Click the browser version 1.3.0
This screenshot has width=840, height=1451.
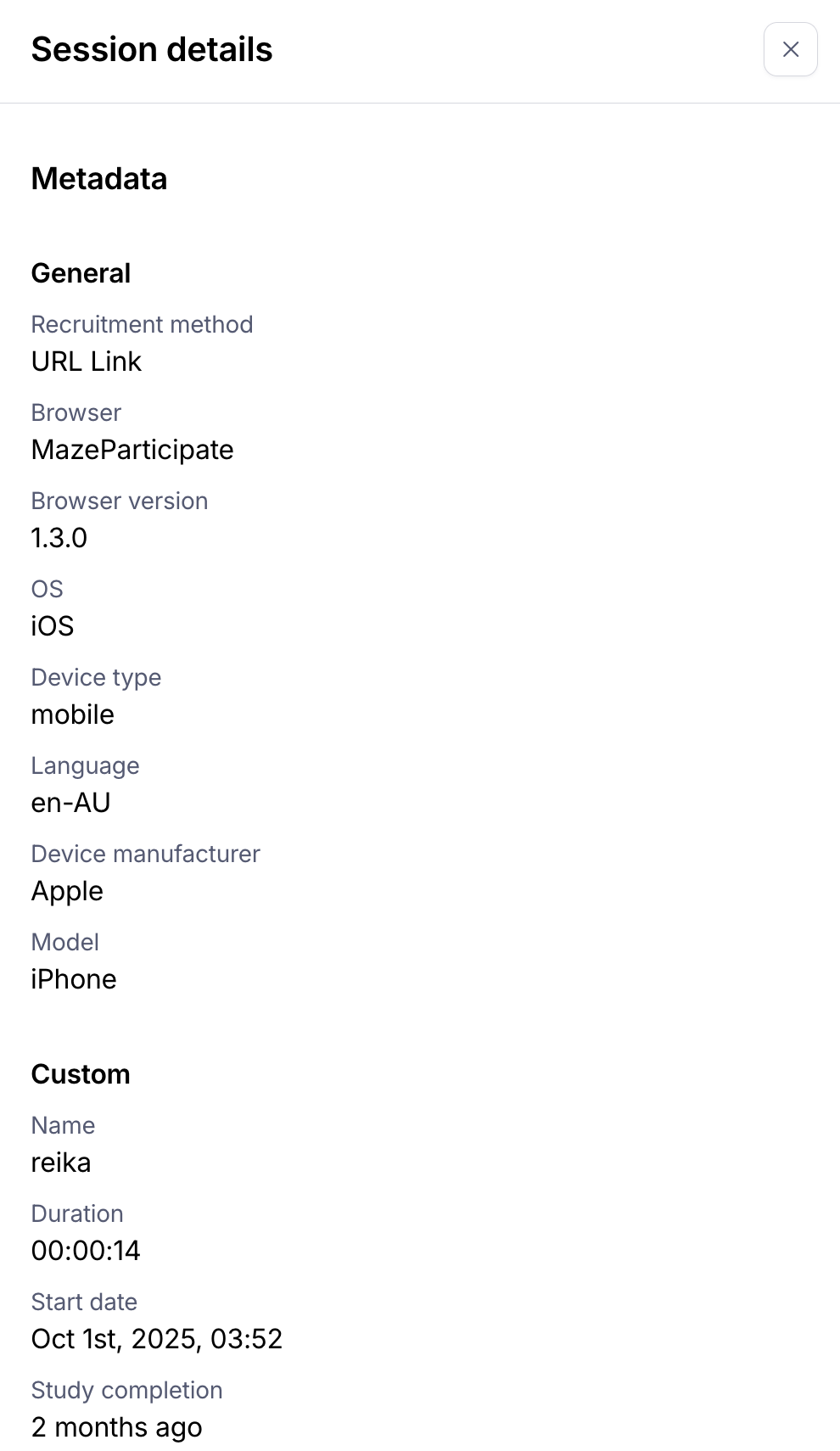click(59, 538)
